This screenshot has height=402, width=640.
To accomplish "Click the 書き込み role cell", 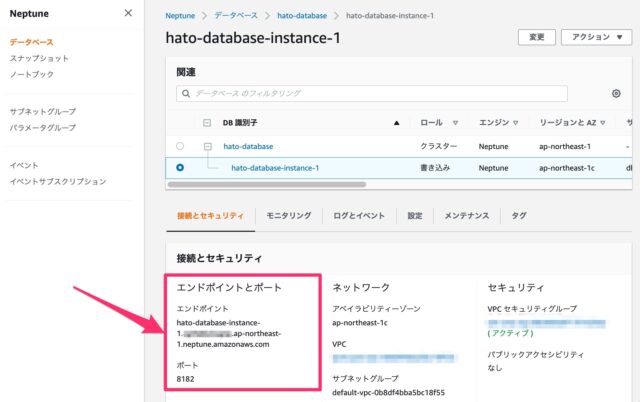I will [x=435, y=168].
